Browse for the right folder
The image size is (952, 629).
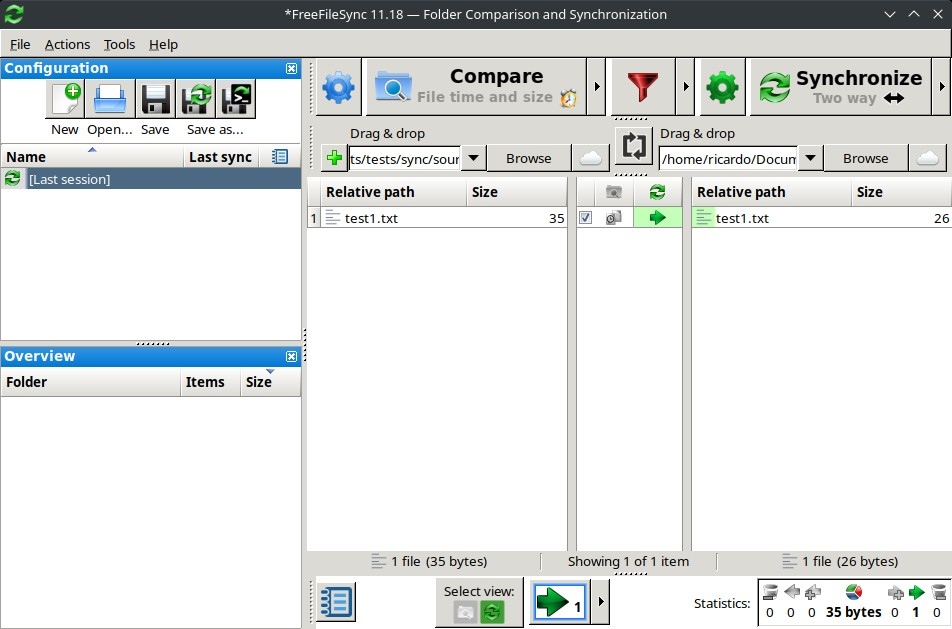tap(865, 158)
